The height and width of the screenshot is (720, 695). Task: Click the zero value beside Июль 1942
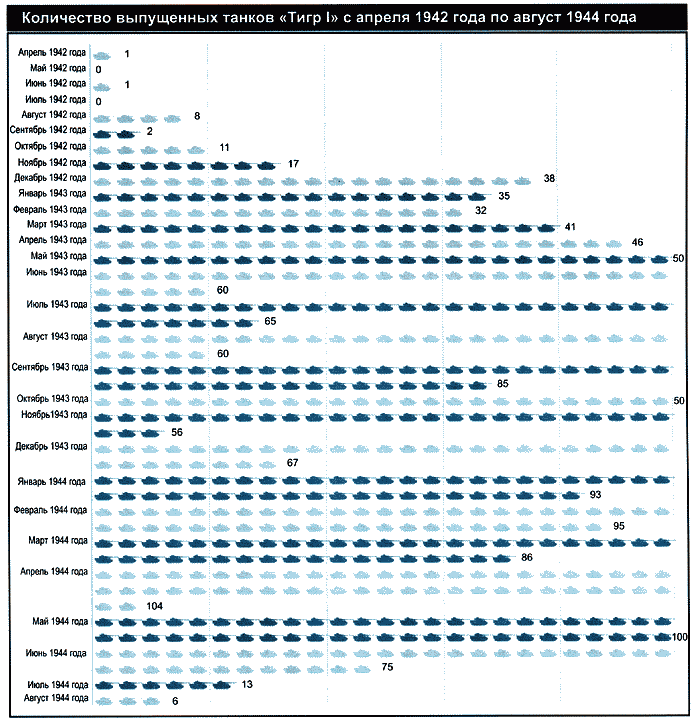98,101
